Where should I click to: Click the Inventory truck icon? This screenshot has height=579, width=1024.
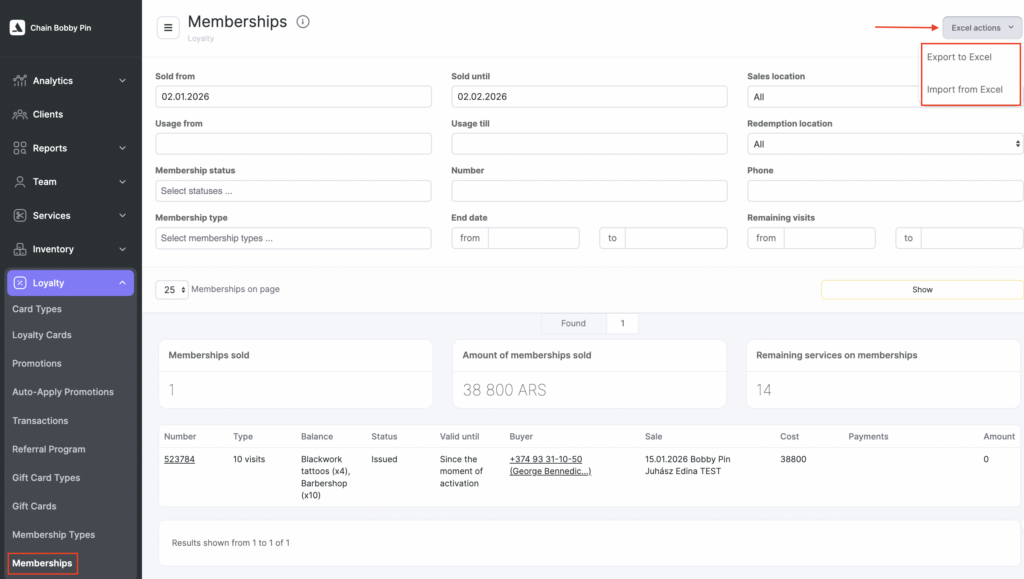20,249
